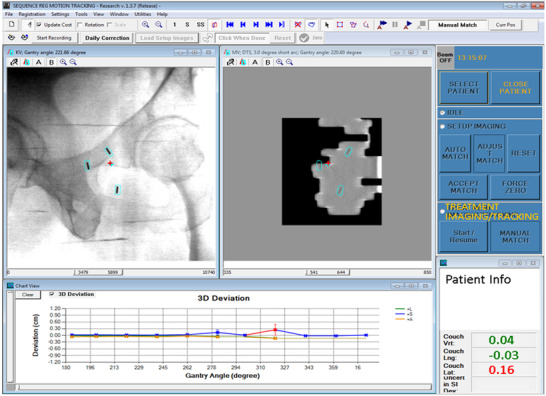Viewport: 546px width, 396px height.
Task: Click the 'B' button in MV window
Action: pos(268,62)
